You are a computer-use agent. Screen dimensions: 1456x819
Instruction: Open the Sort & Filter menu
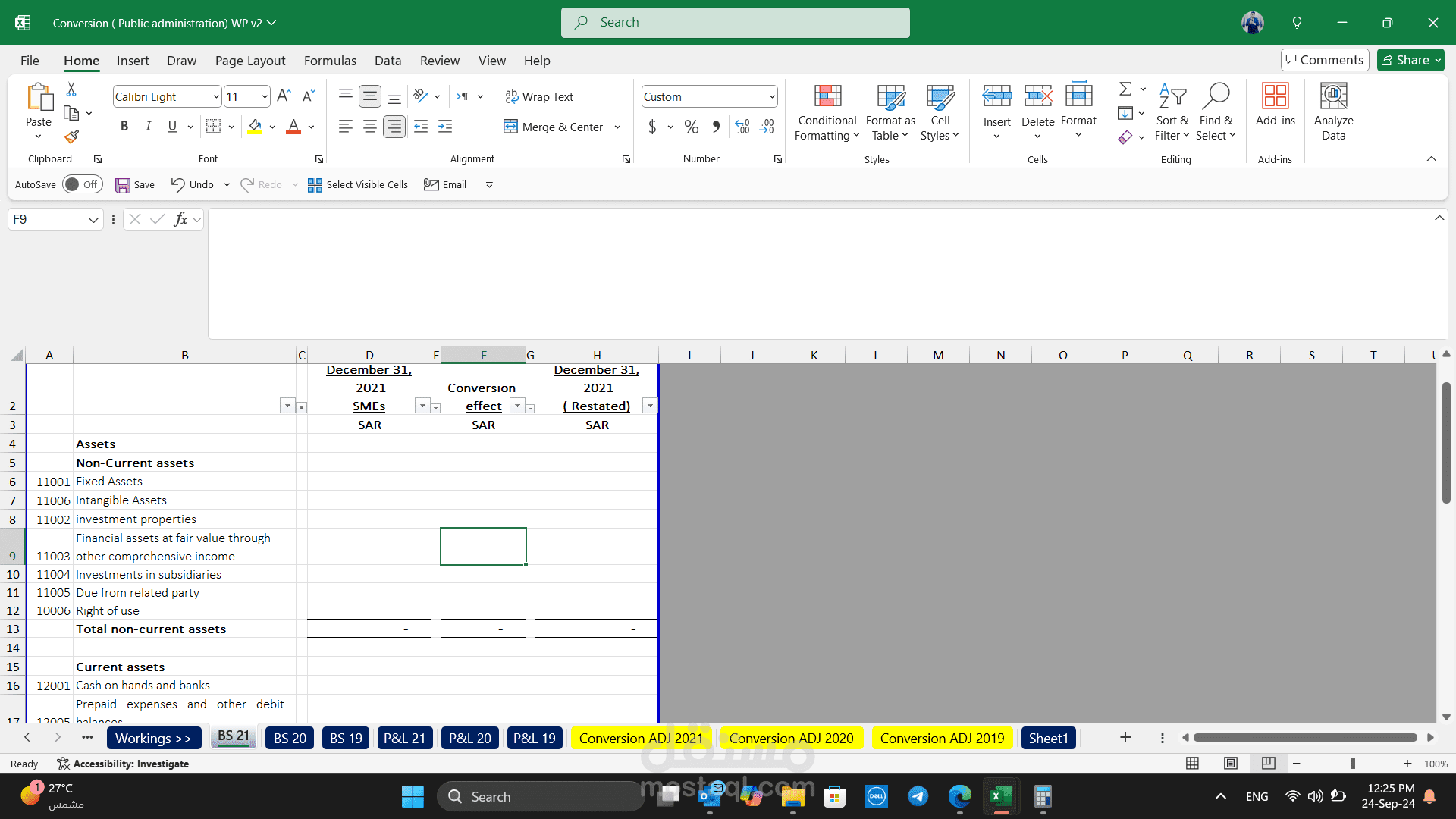(x=1172, y=111)
